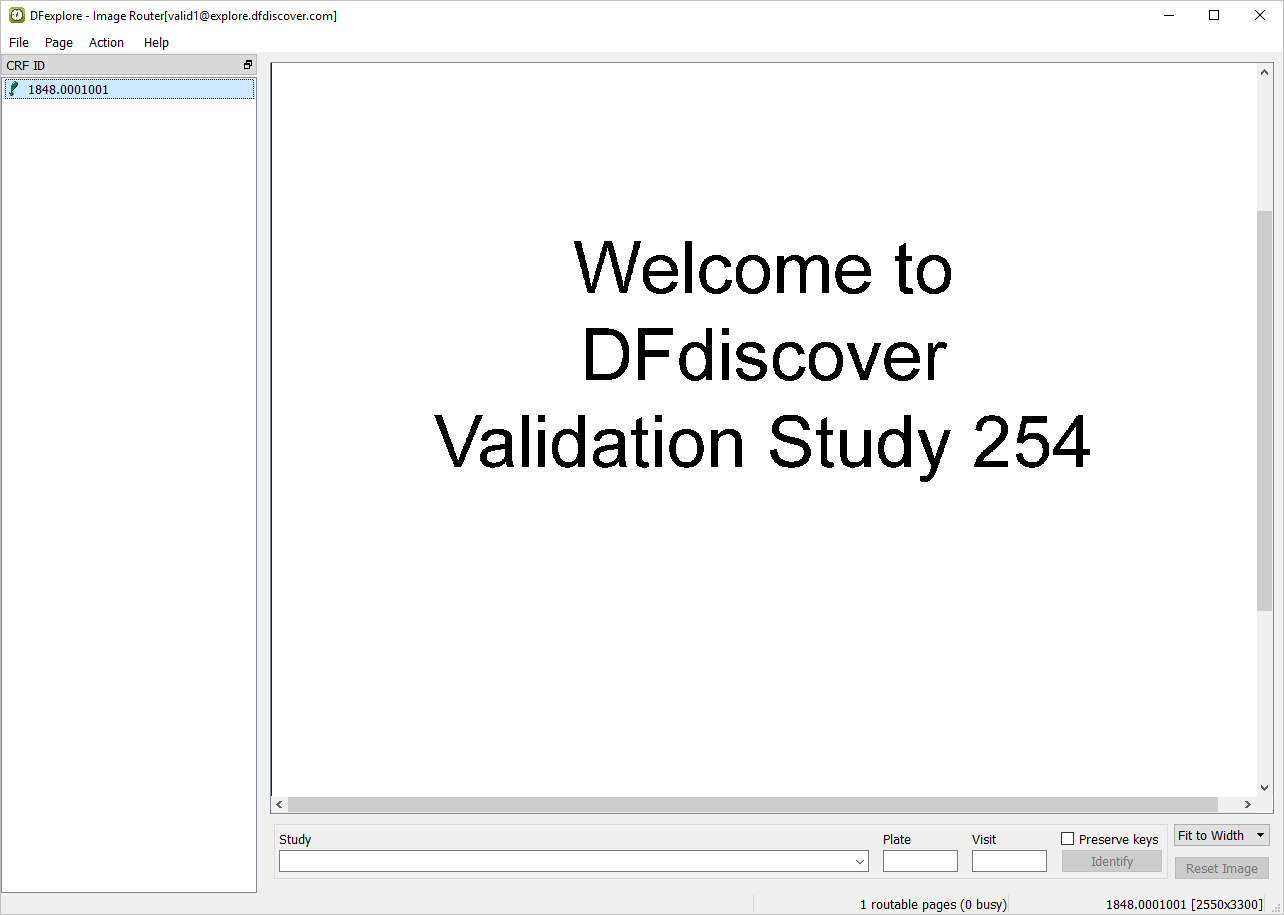Open the Study dropdown list

pos(860,861)
